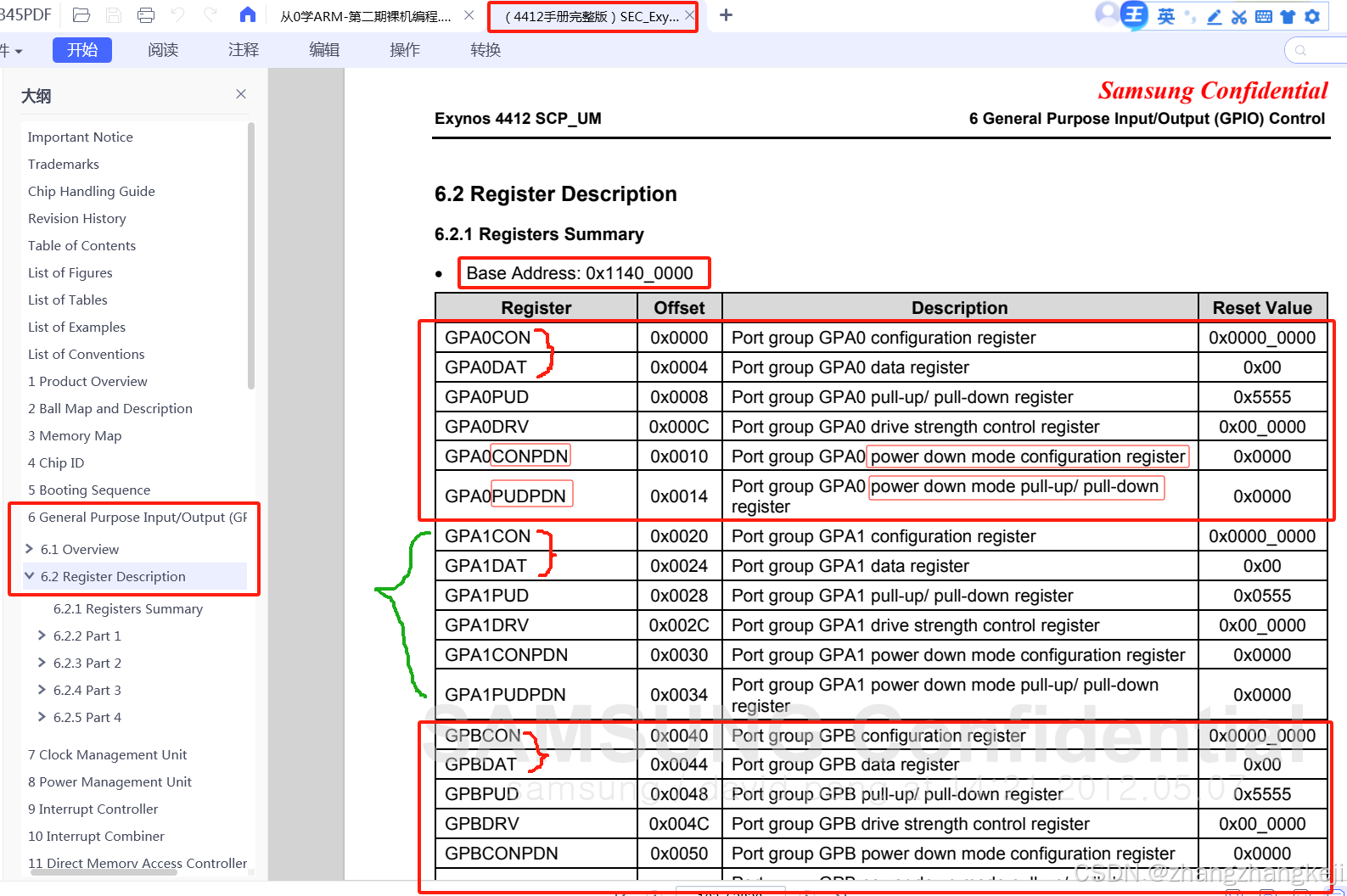The width and height of the screenshot is (1347, 896).
Task: Click the GPBDRV register cell
Action: [x=536, y=823]
